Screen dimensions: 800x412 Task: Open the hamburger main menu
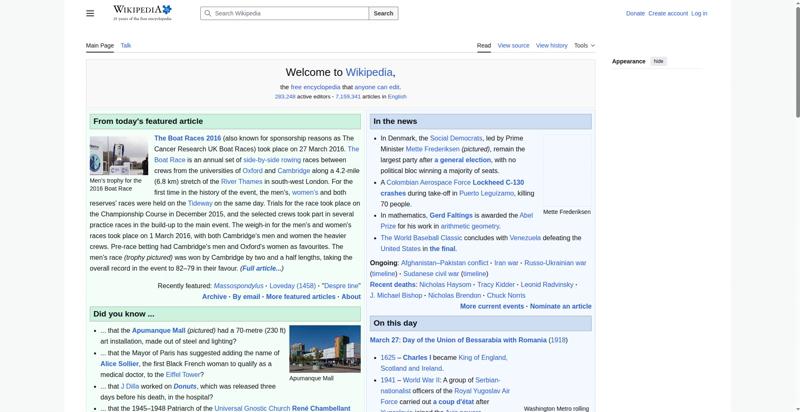[90, 13]
